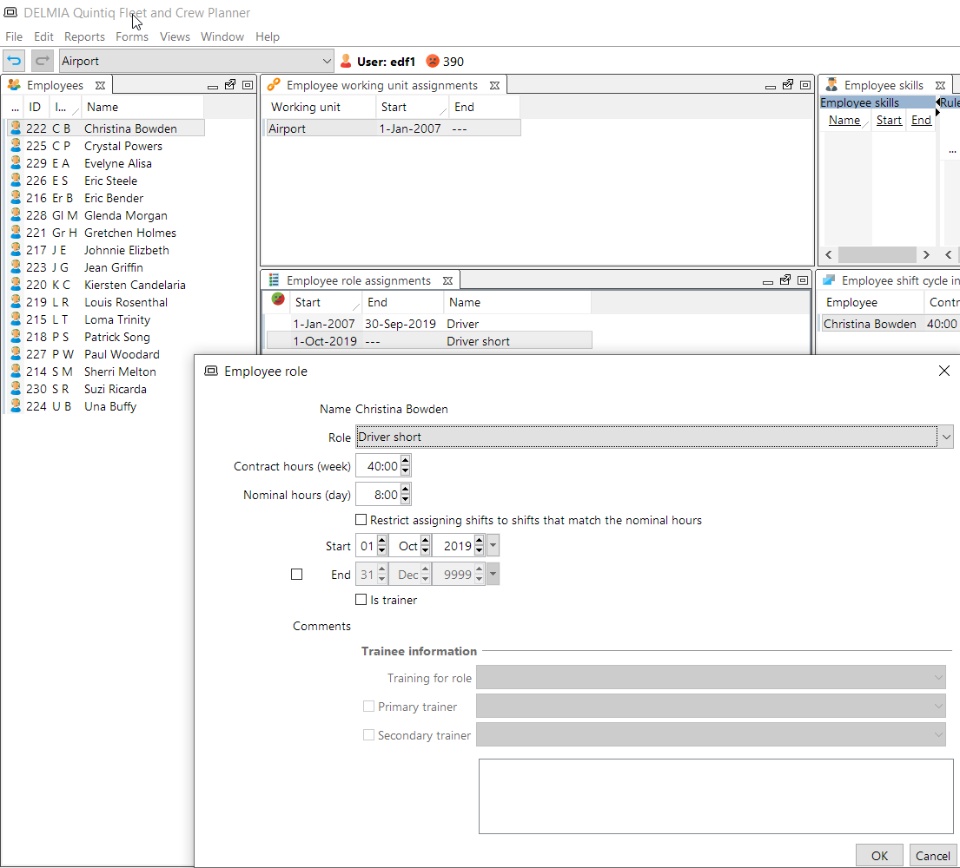The height and width of the screenshot is (868, 960).
Task: Click the red-green status icon in role assignments header
Action: click(x=278, y=299)
